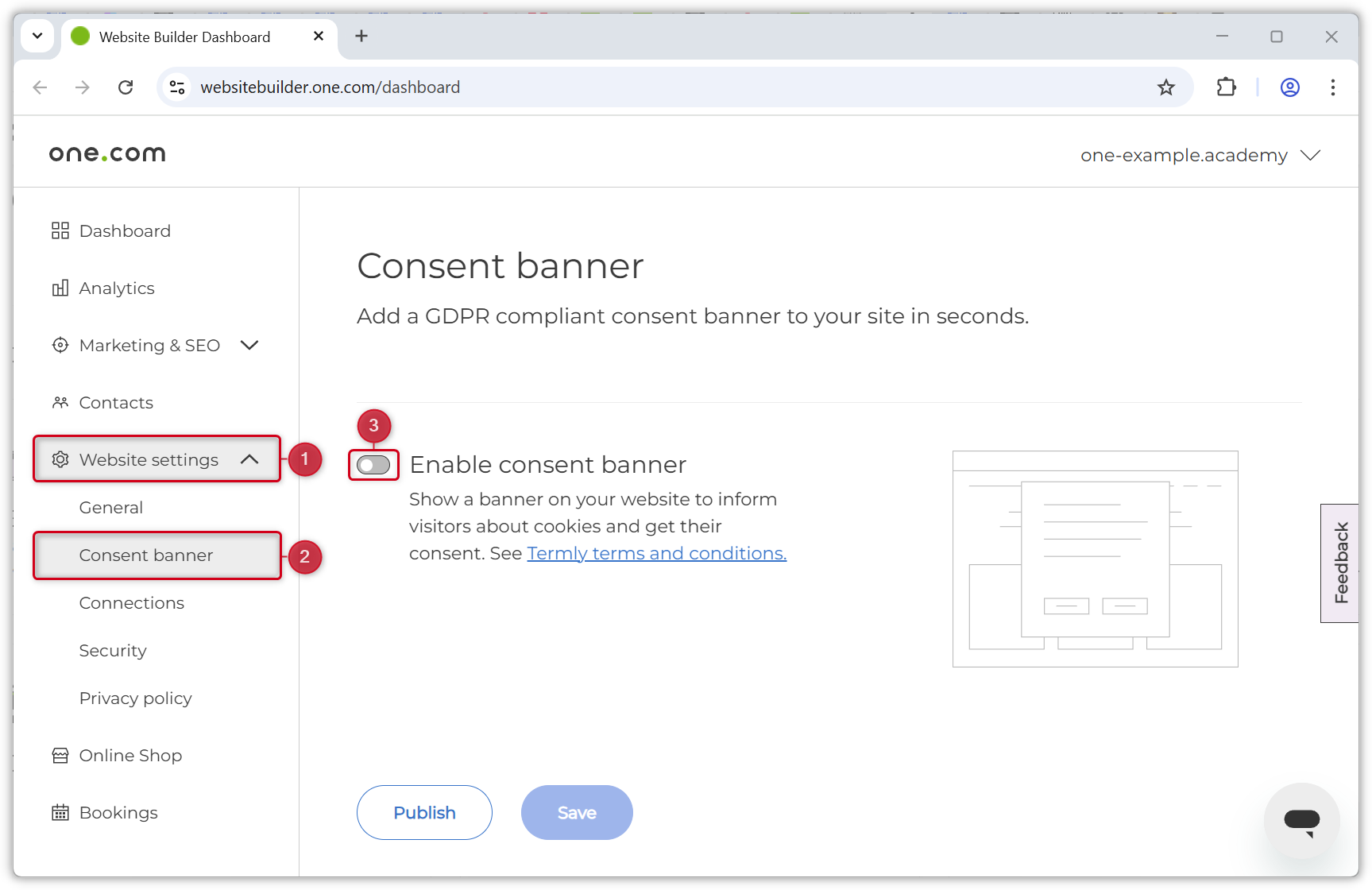Enable the consent banner toggle
This screenshot has height=890, width=1372.
click(x=373, y=465)
